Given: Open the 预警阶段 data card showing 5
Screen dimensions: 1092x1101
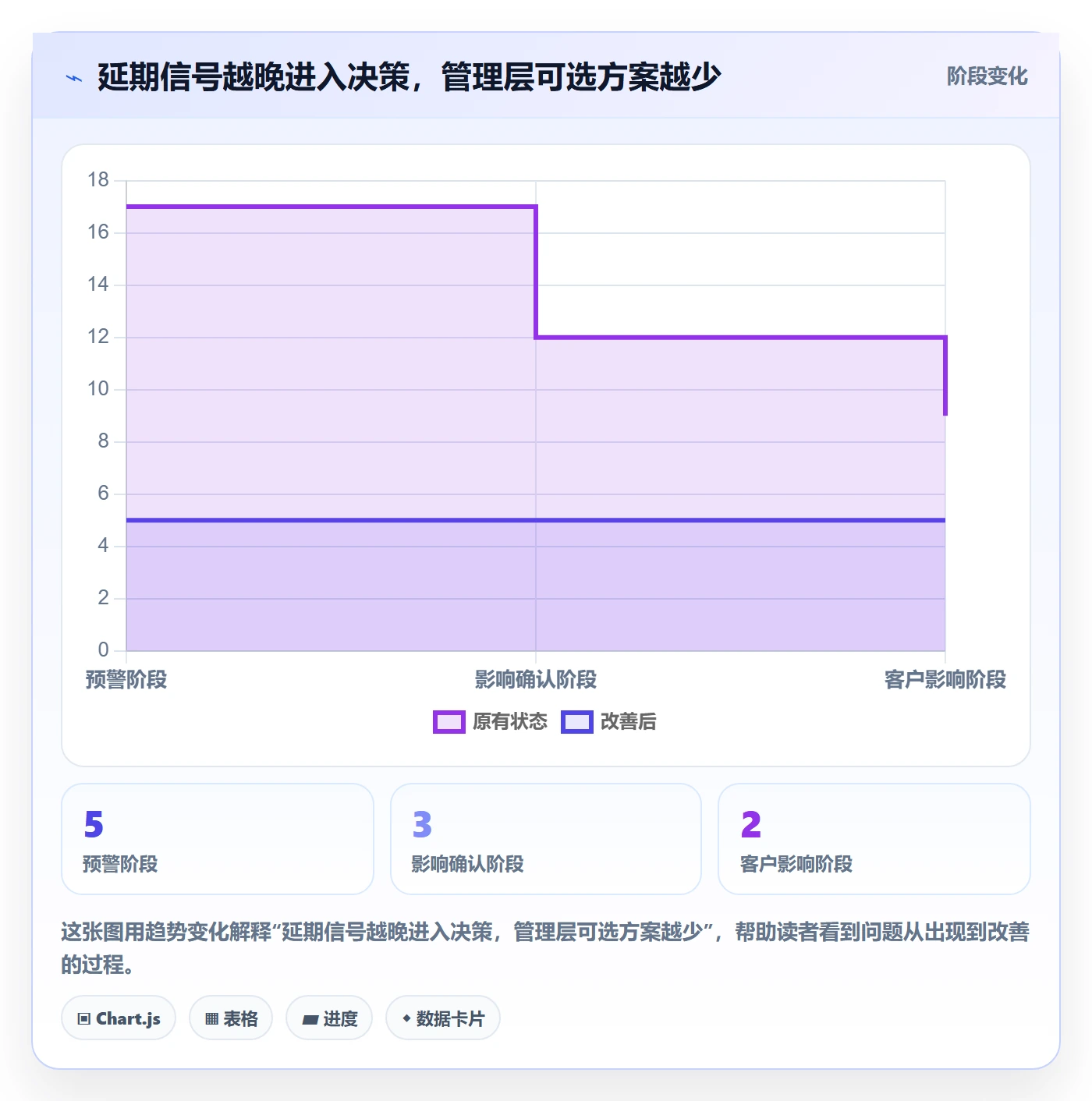Looking at the screenshot, I should [218, 839].
